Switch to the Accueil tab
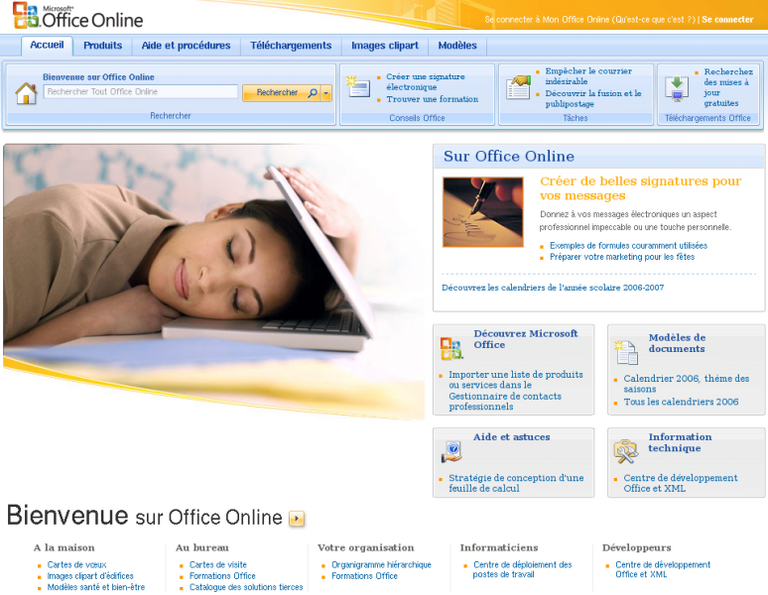 (x=47, y=45)
